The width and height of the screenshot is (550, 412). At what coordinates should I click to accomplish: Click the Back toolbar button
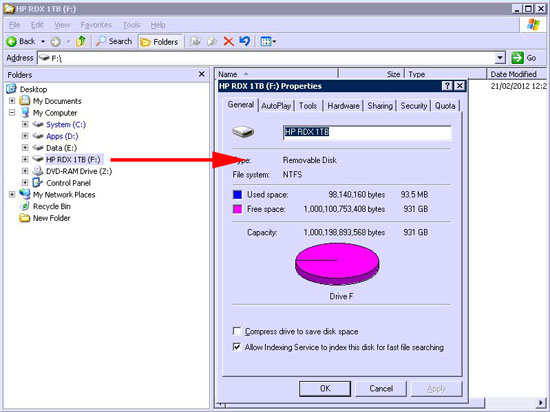(x=21, y=41)
